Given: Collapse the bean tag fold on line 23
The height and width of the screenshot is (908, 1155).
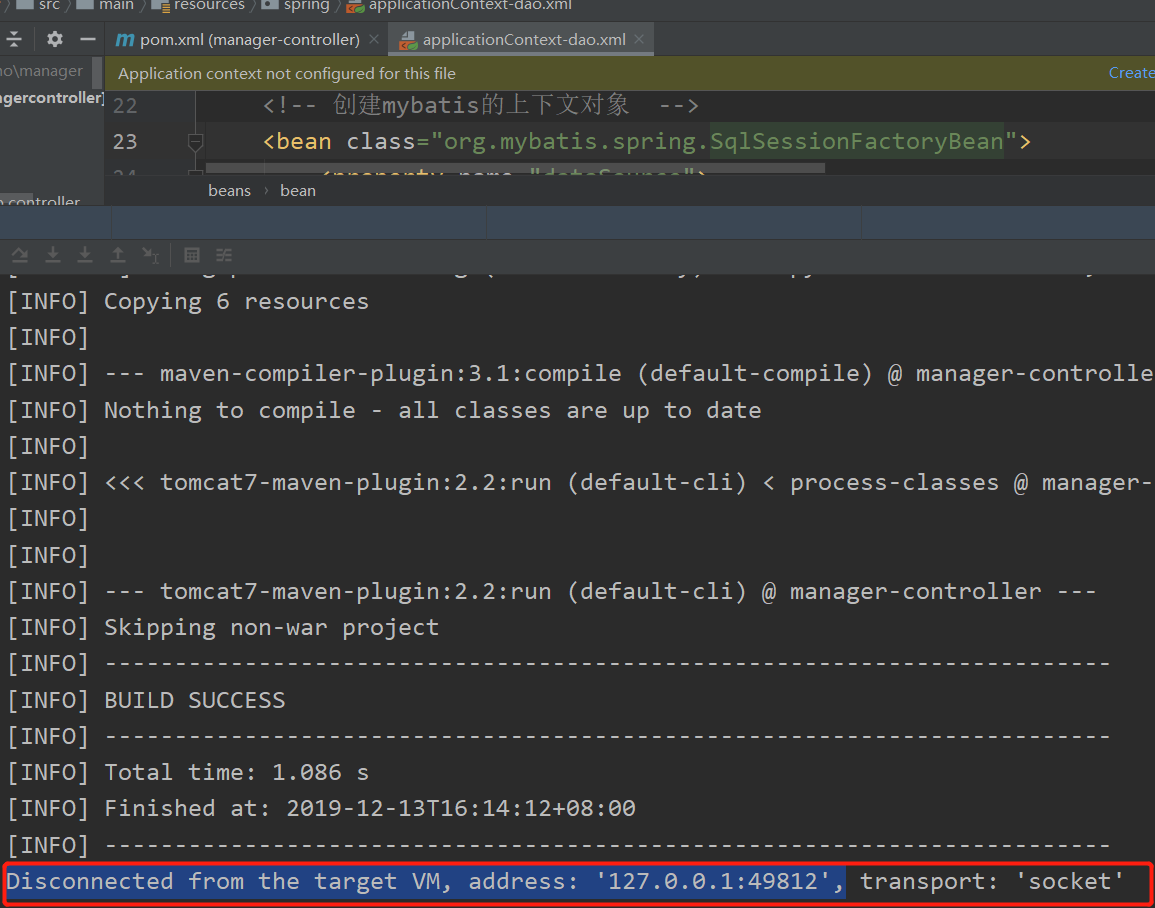Looking at the screenshot, I should (195, 141).
